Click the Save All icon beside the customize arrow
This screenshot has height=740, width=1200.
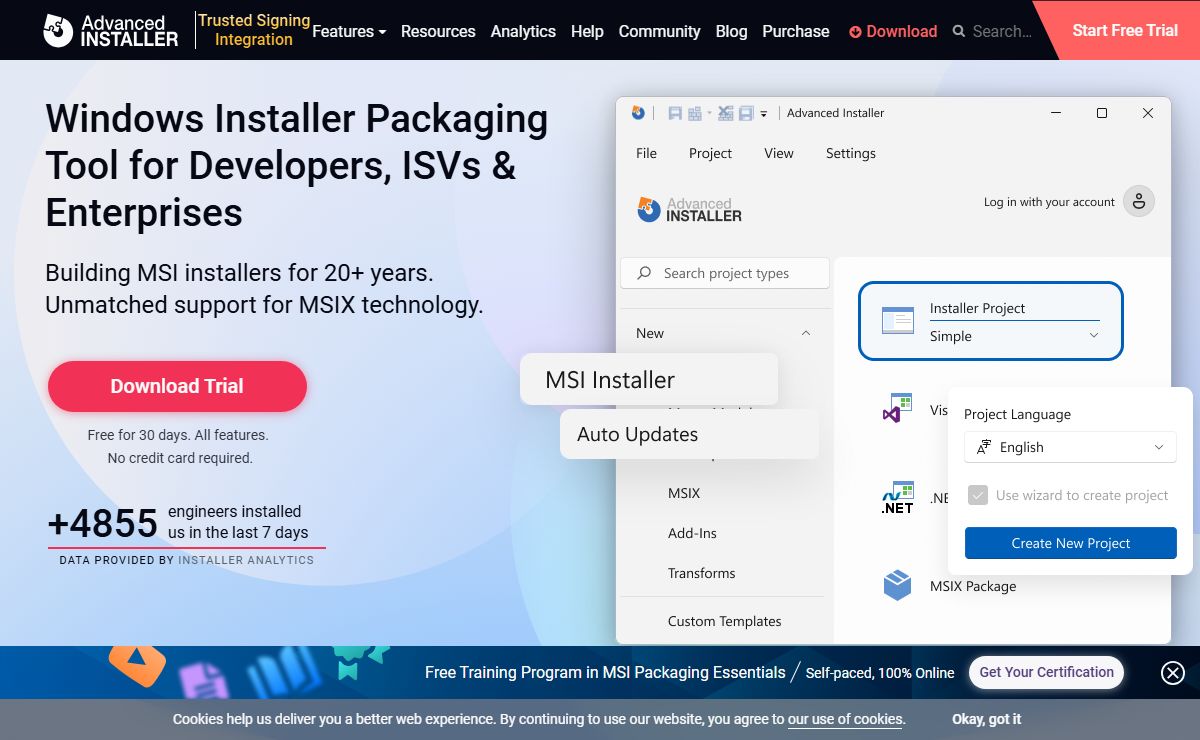click(745, 113)
